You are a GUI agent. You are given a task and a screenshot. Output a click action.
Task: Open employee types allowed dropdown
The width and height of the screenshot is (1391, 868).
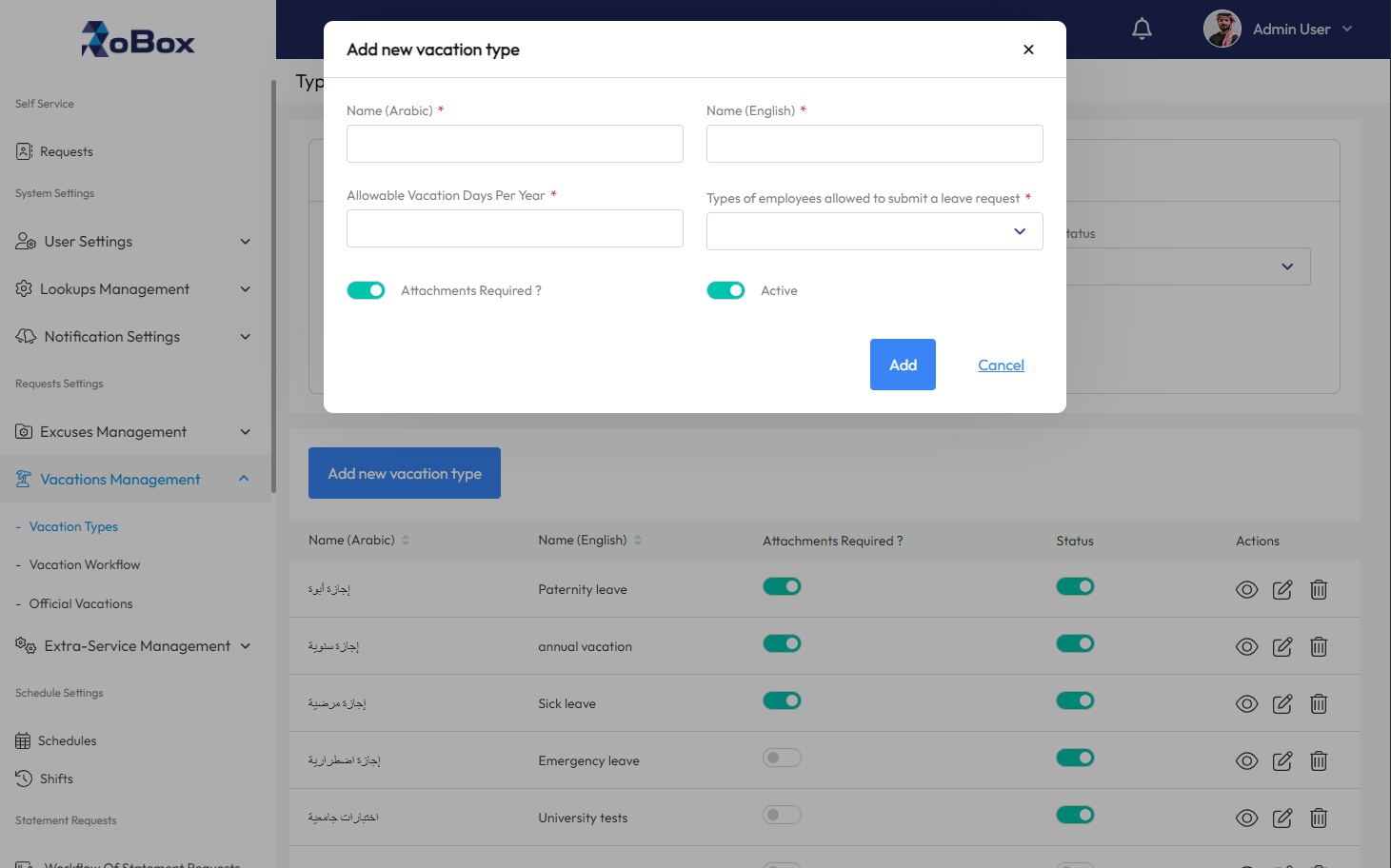875,231
